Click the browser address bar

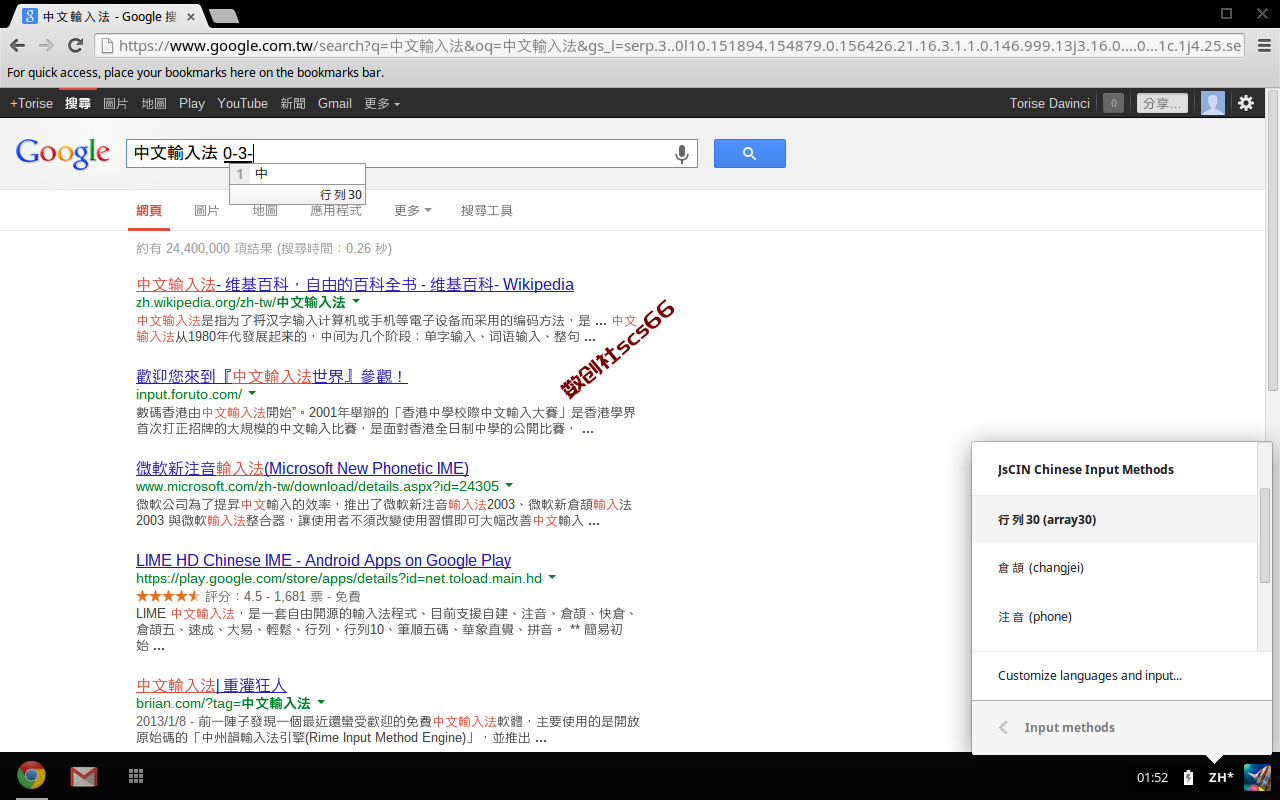point(670,46)
